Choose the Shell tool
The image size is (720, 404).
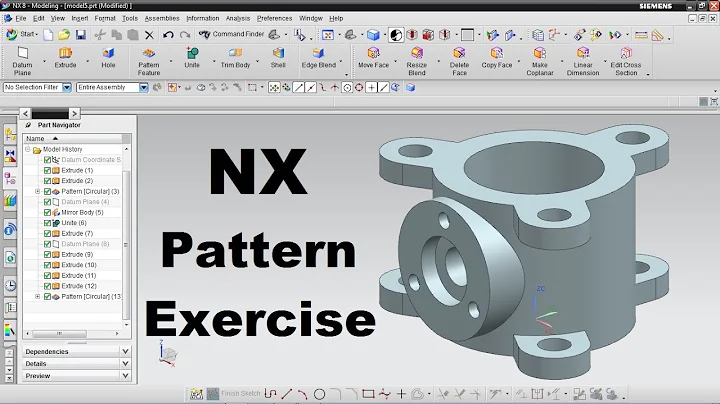(x=278, y=58)
